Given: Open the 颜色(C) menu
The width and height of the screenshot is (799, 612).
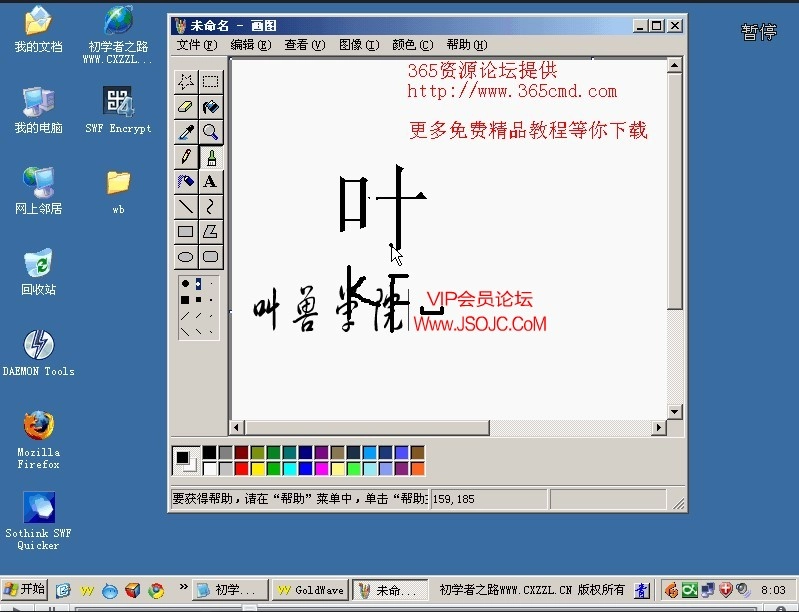Looking at the screenshot, I should point(413,45).
